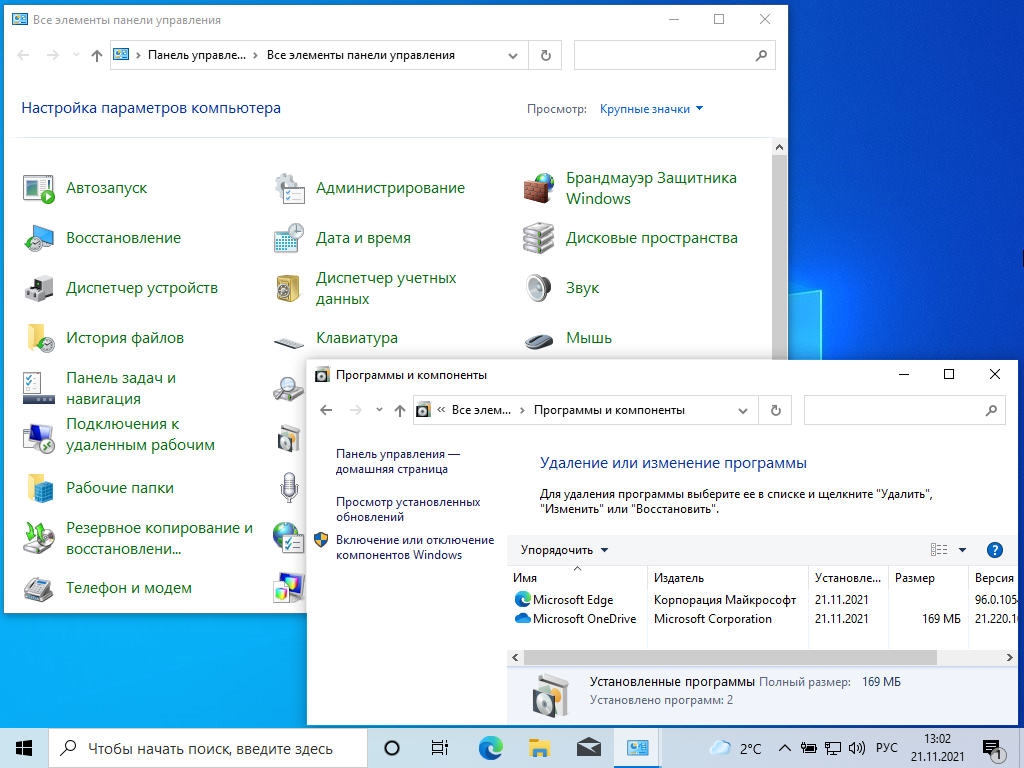Open Брандмауэр Защитника Windows icon
Image resolution: width=1024 pixels, height=768 pixels.
[x=539, y=188]
